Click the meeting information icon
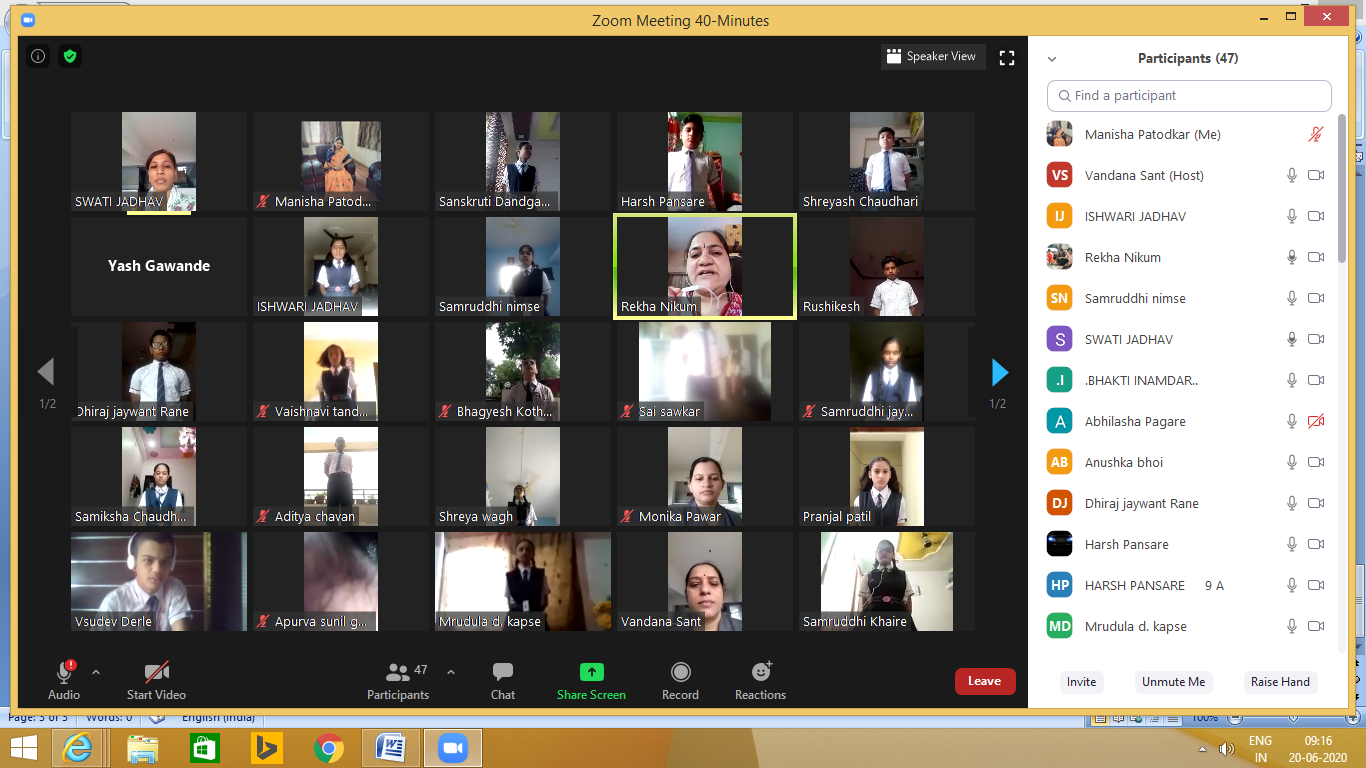This screenshot has width=1366, height=768. point(38,57)
